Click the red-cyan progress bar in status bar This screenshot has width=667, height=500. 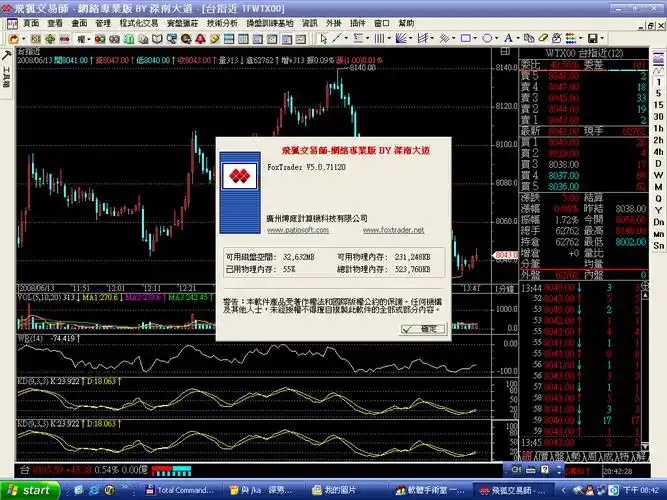tap(171, 471)
